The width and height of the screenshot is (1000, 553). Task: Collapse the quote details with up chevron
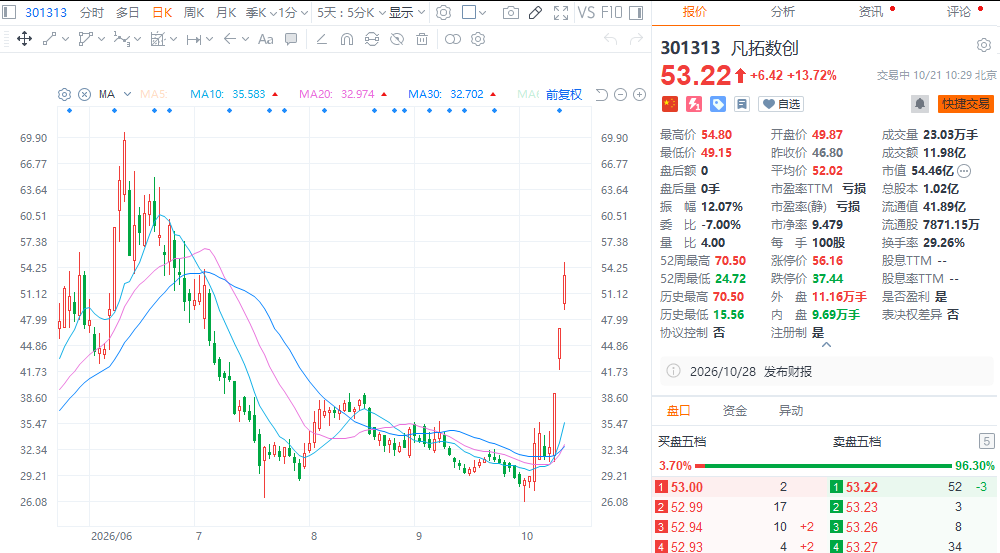point(827,345)
